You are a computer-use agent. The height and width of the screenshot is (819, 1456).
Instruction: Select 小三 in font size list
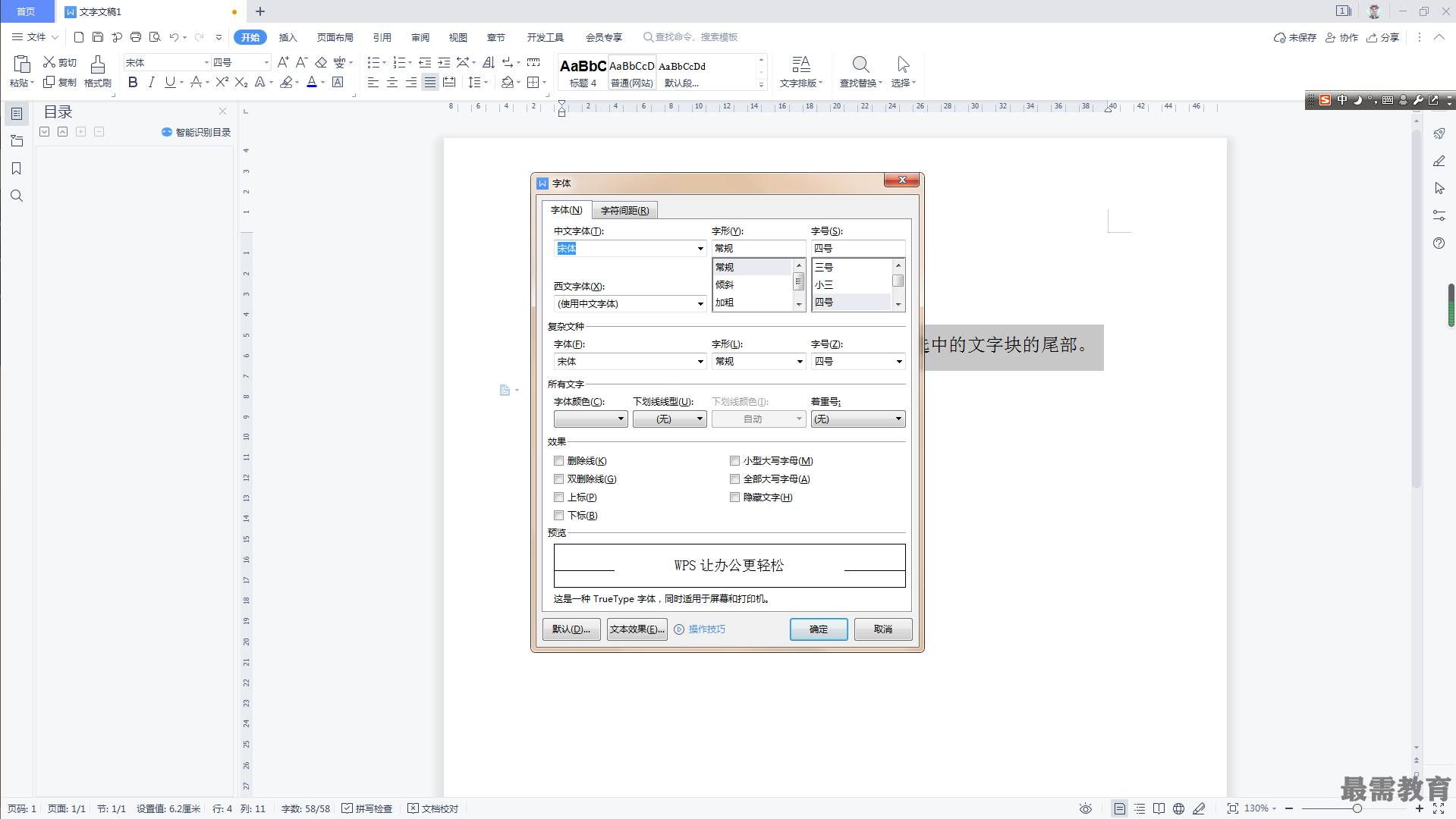click(x=851, y=285)
